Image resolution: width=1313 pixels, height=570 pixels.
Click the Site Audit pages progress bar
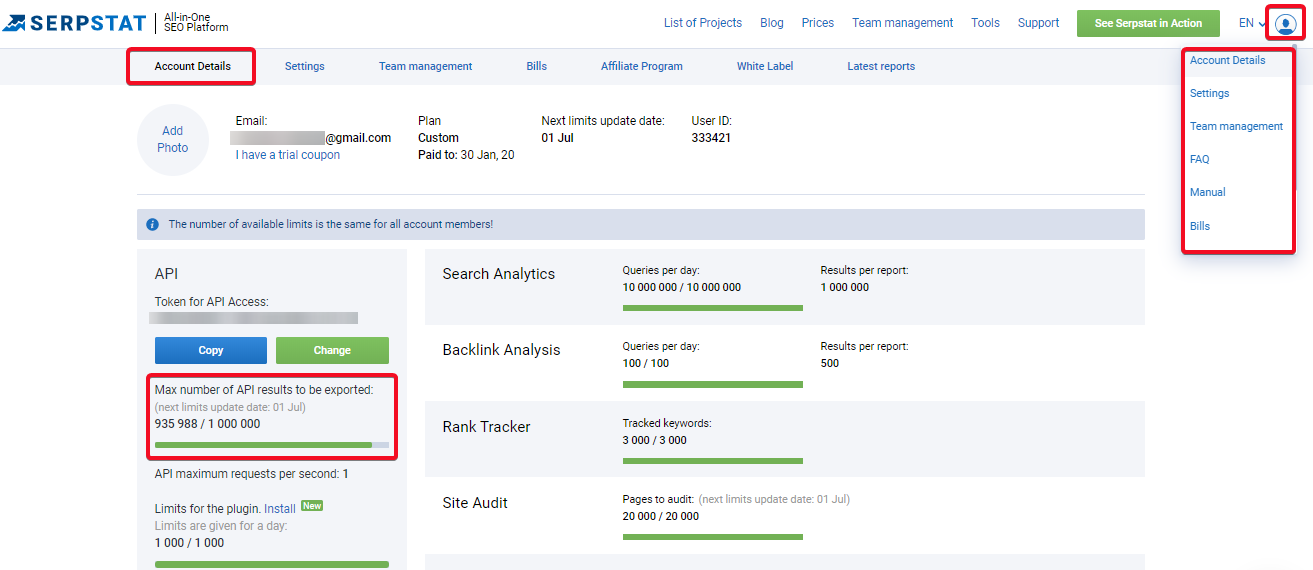pyautogui.click(x=713, y=537)
